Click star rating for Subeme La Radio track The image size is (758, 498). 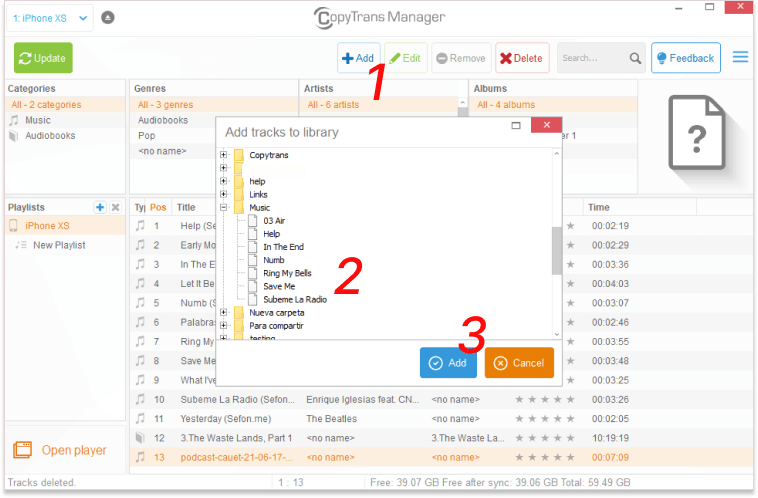545,399
